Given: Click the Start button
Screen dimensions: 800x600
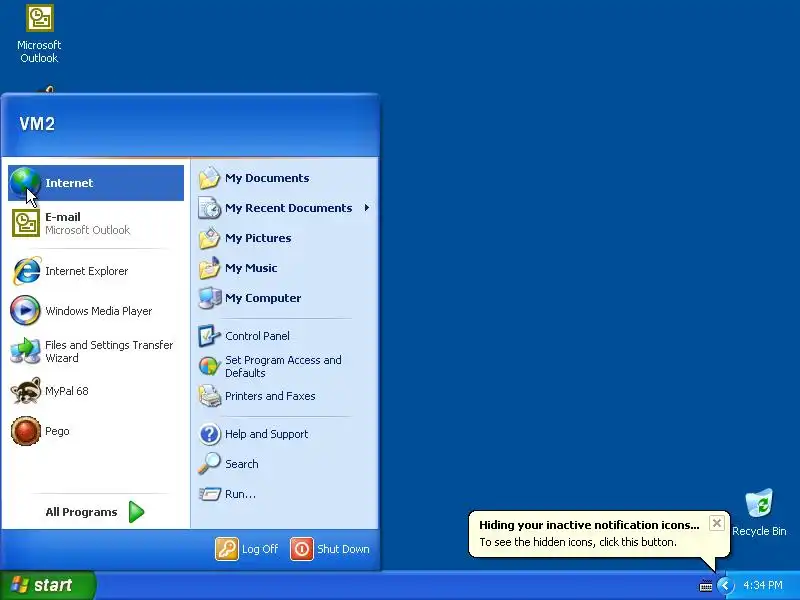Looking at the screenshot, I should pyautogui.click(x=48, y=585).
